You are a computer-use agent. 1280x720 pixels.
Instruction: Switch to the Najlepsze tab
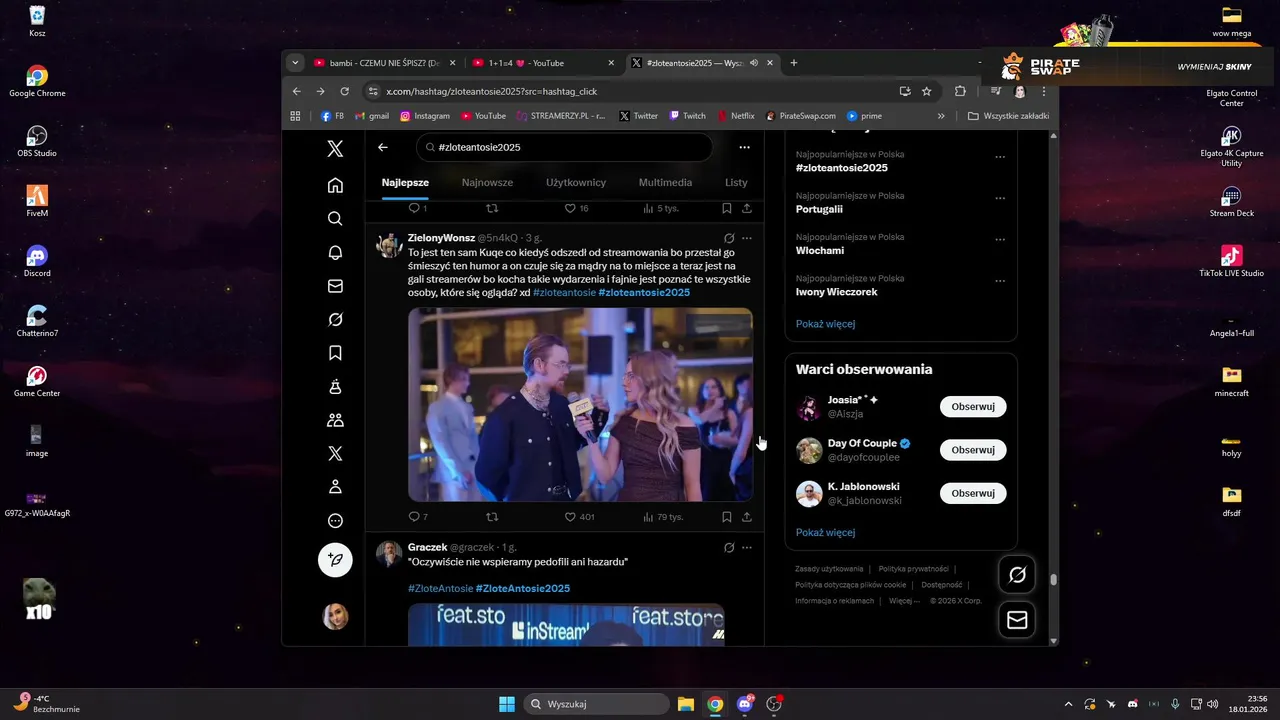(x=405, y=183)
